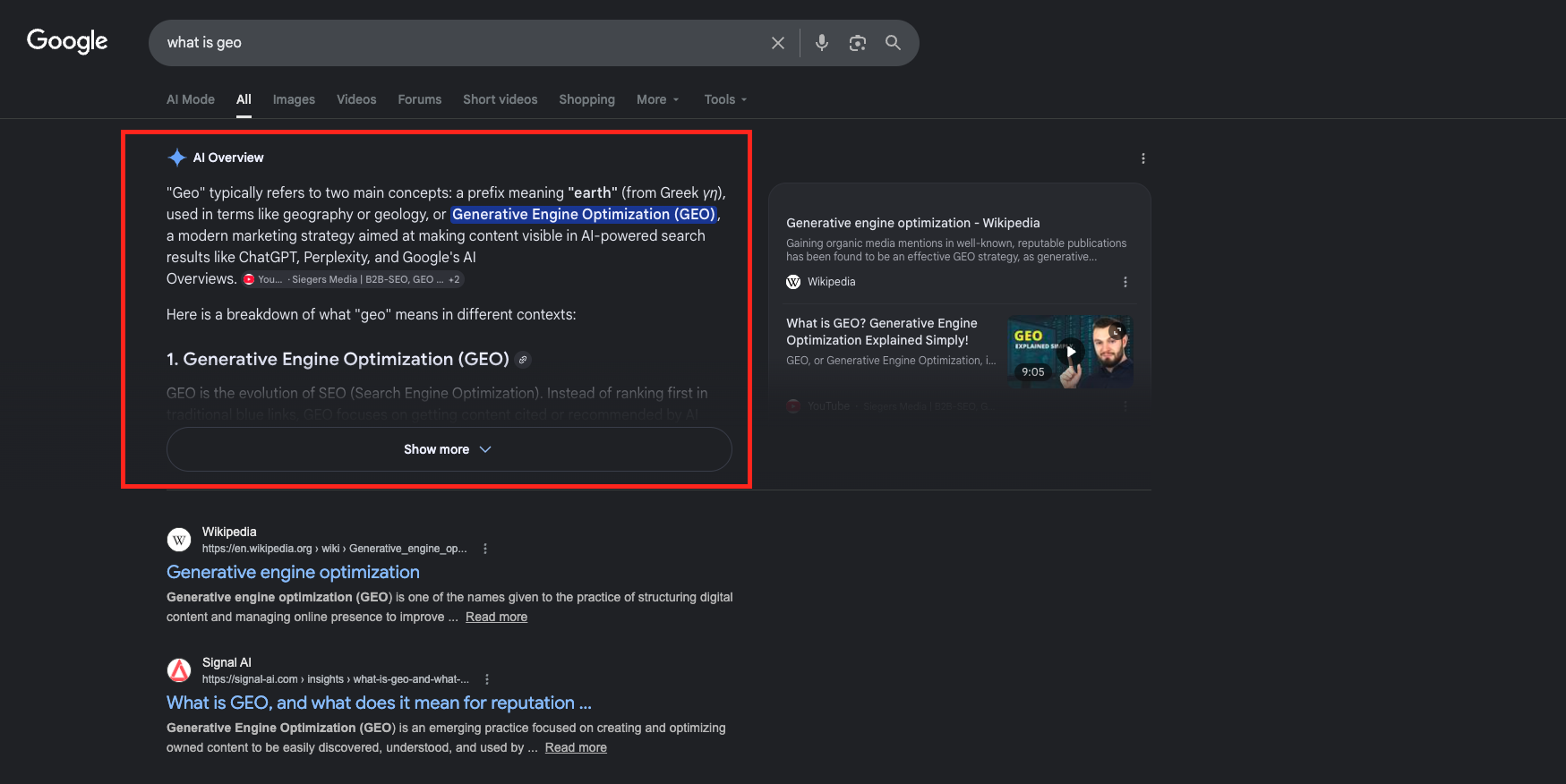Click the '1. Generative Engine Optimization (GEO)' heading
Viewport: 1566px width, 784px height.
338,360
